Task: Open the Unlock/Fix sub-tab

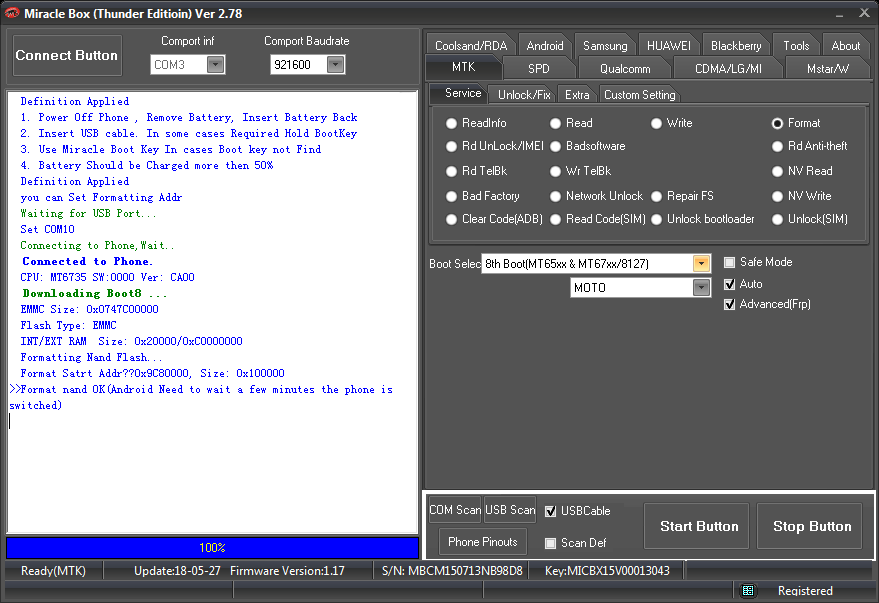Action: pos(524,95)
